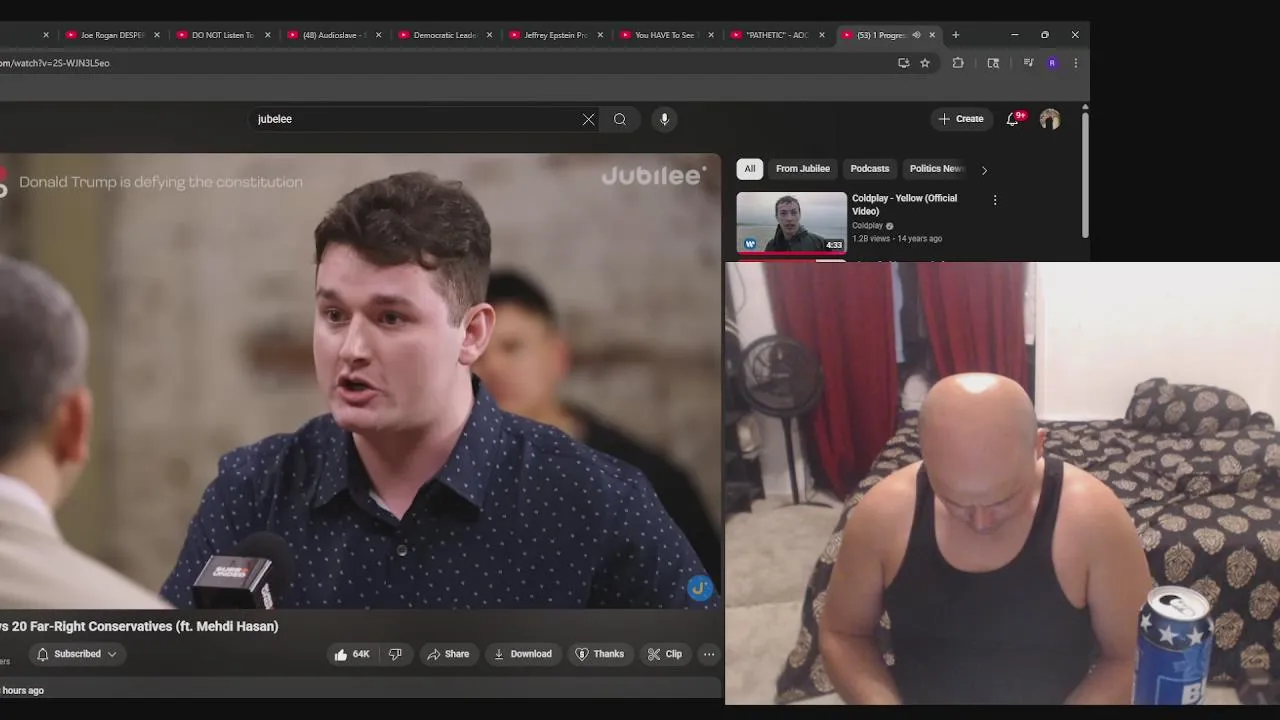Open the browser extensions puzzle icon
Screen dimensions: 1280x720
point(958,63)
